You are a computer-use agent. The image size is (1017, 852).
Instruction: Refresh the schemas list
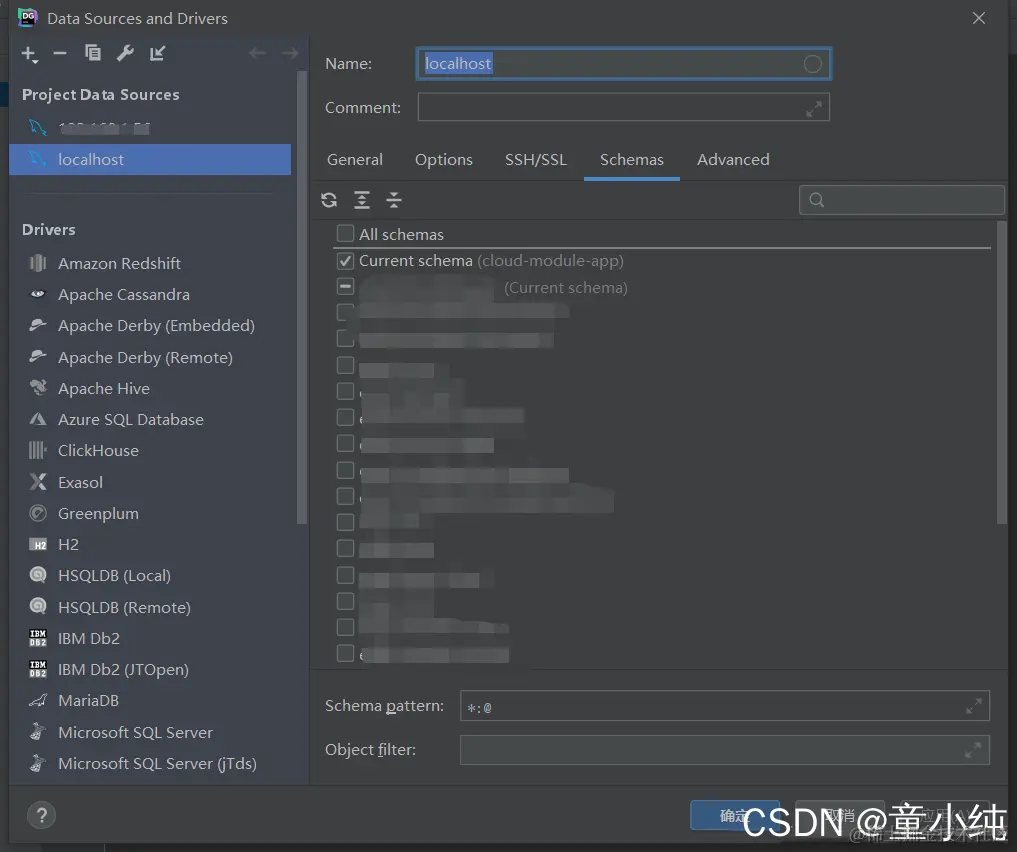pos(329,200)
